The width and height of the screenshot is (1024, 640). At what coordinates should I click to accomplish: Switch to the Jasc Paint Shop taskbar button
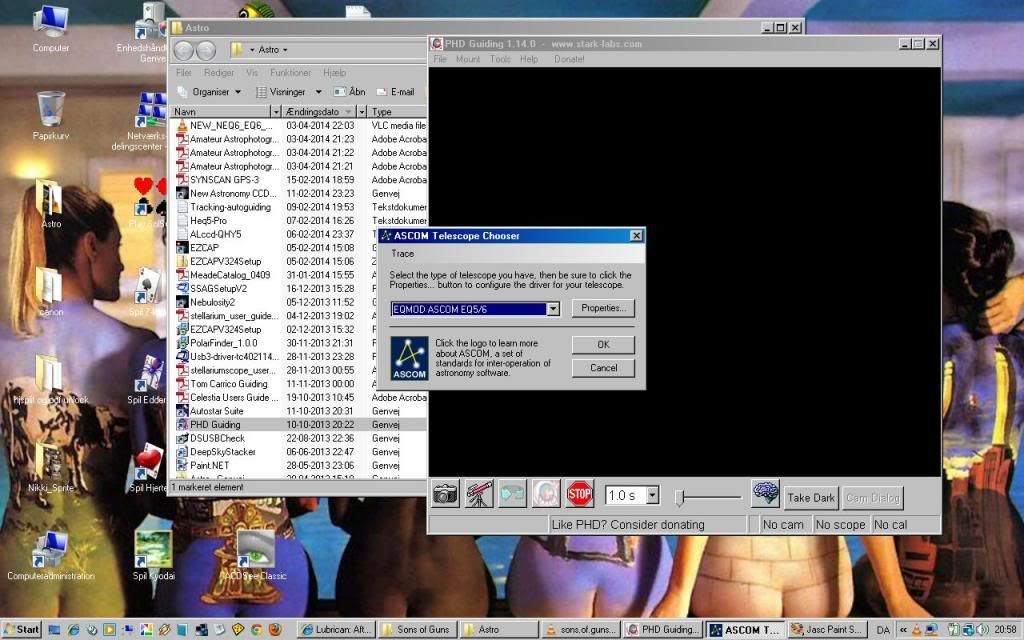click(827, 630)
